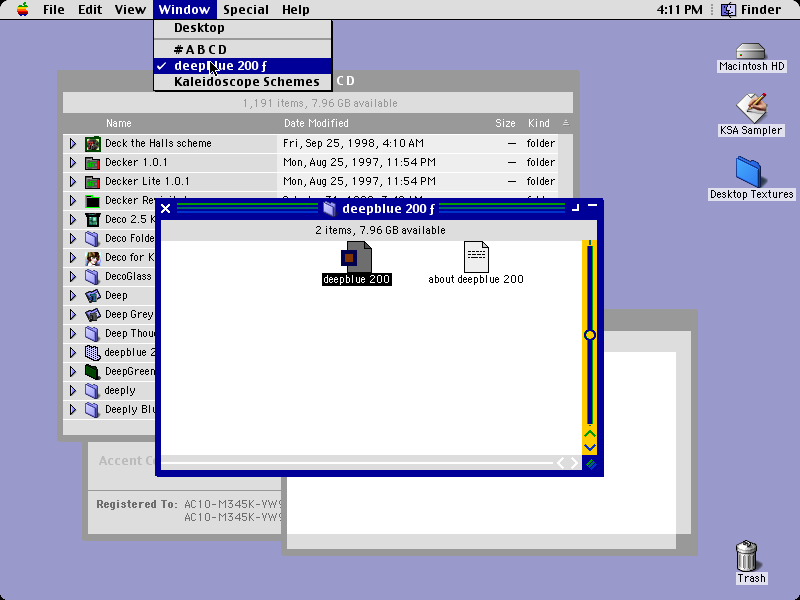Click the black folder icon of the Decker Re row

click(92, 201)
